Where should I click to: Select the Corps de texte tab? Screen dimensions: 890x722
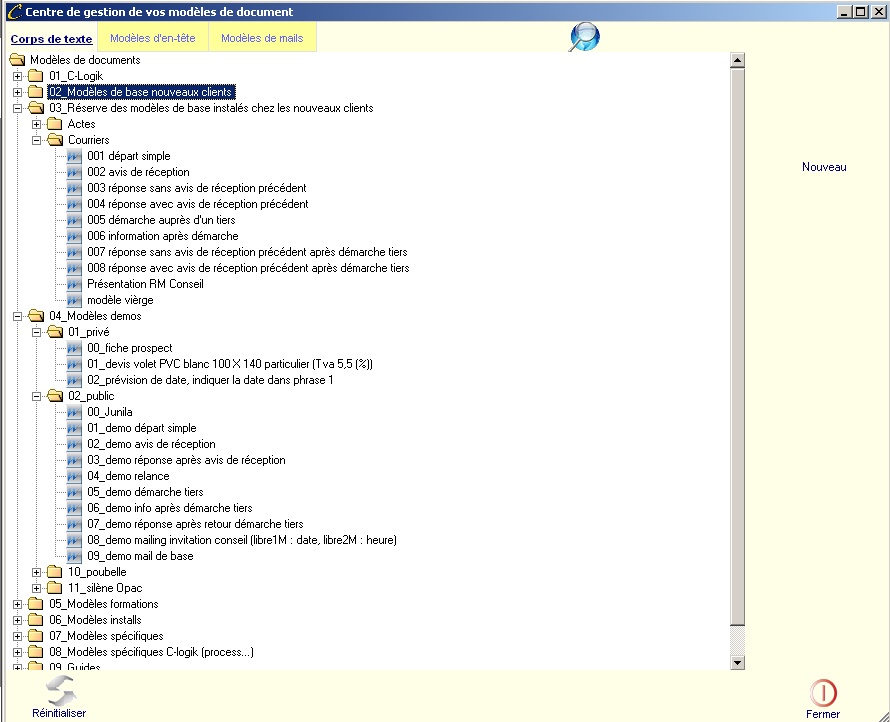point(51,39)
